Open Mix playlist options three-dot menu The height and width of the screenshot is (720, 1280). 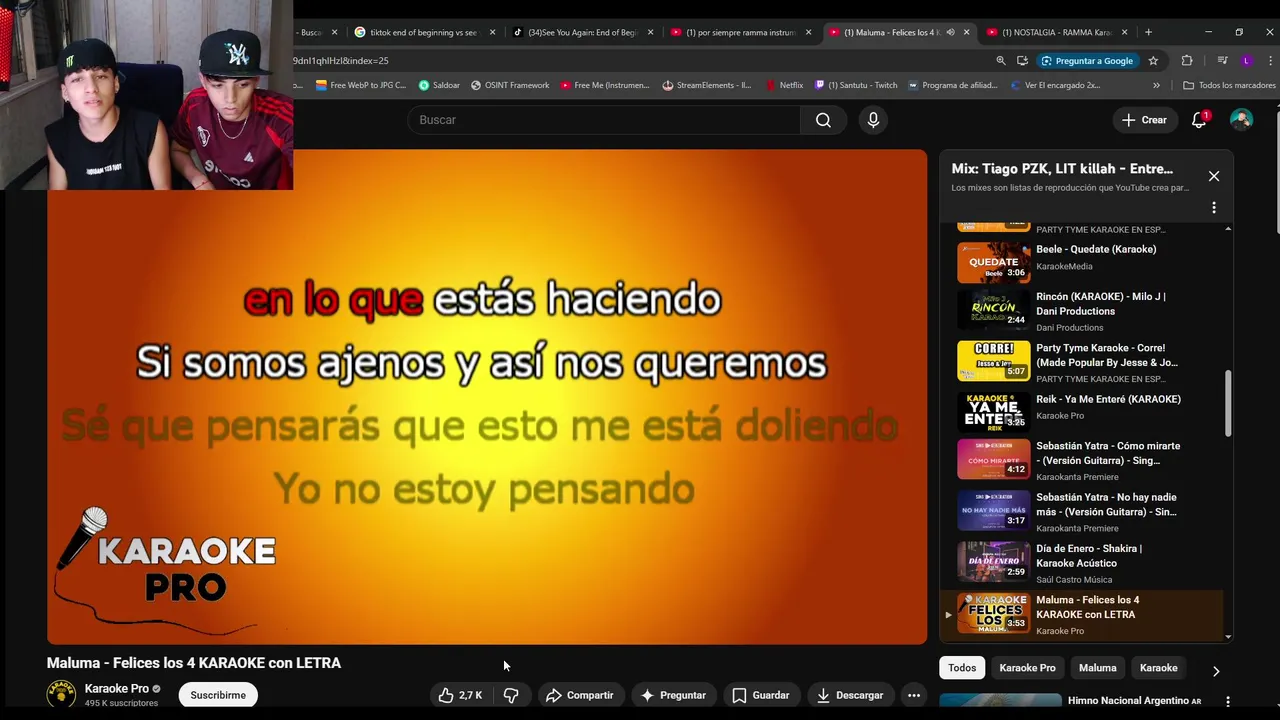point(1214,208)
